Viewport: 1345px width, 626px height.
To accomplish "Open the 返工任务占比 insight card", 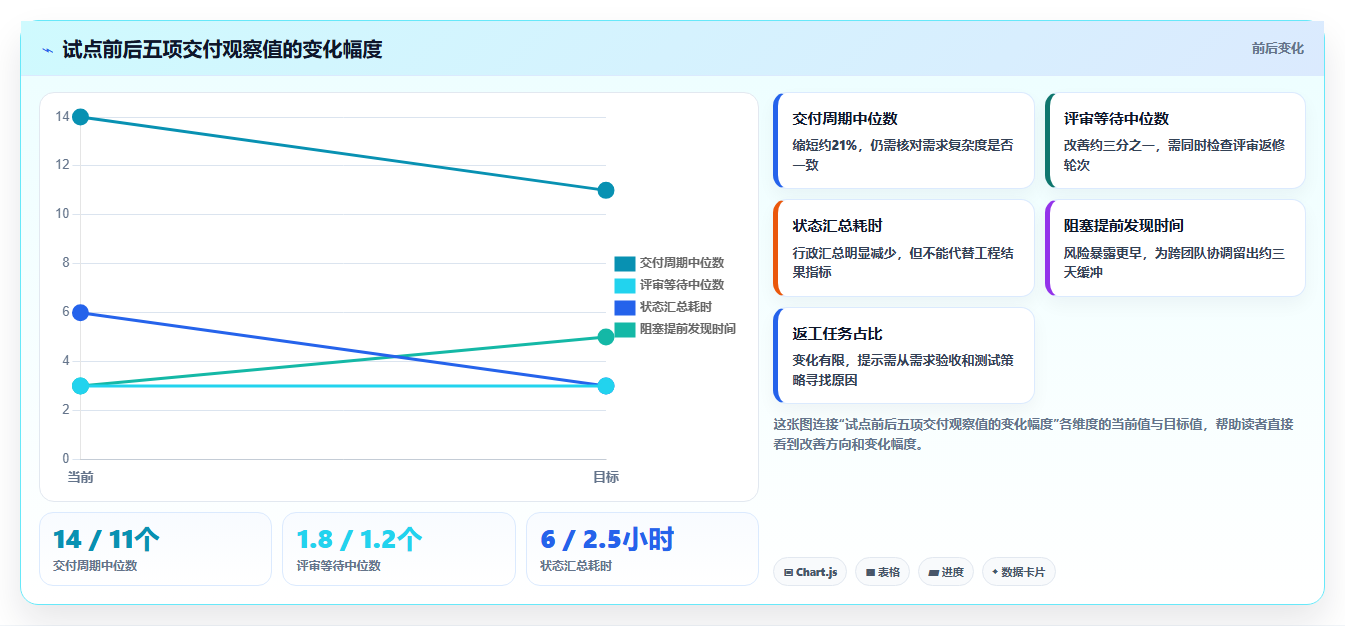I will coord(904,355).
